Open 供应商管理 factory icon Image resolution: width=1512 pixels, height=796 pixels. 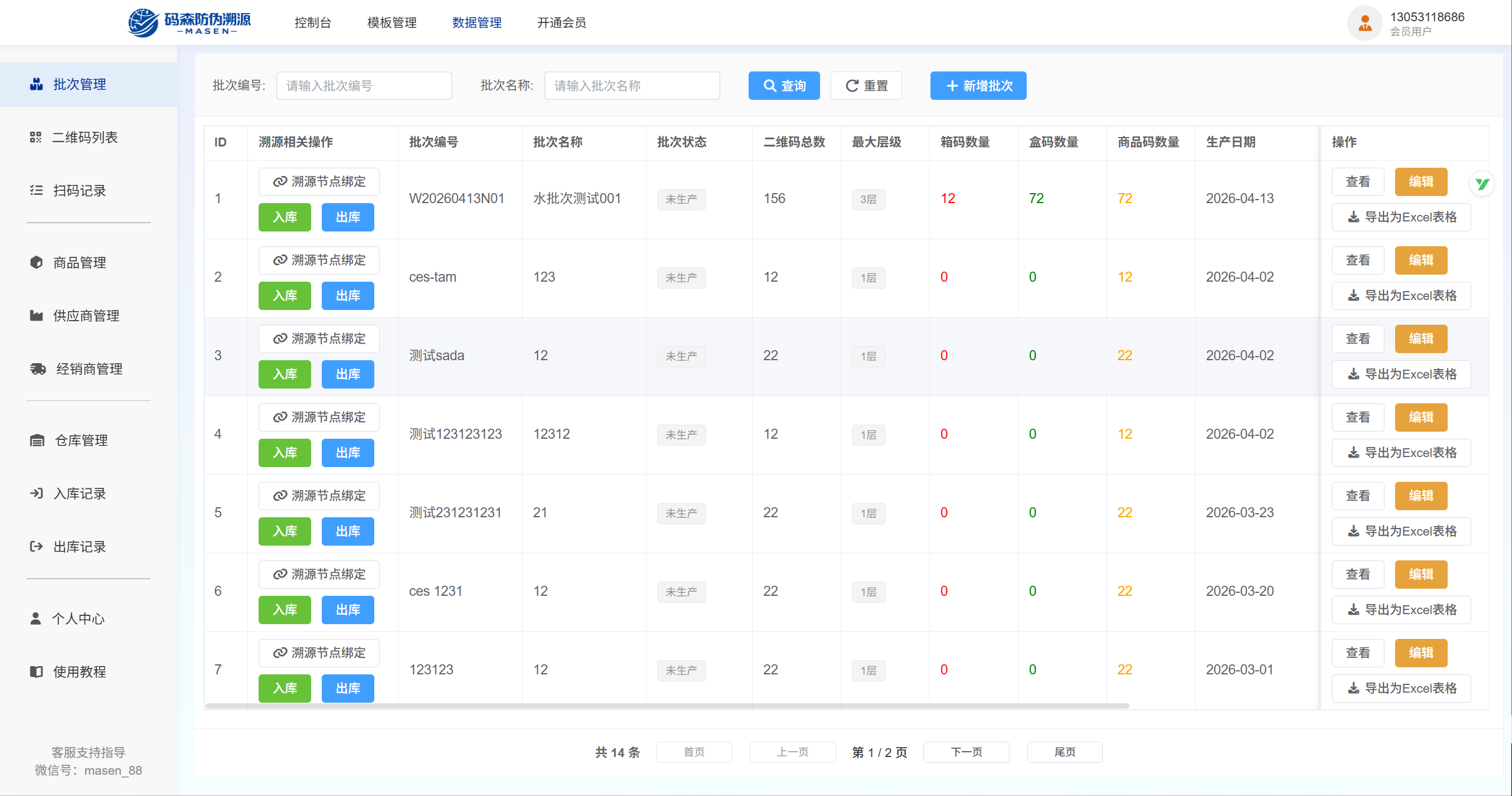pyautogui.click(x=36, y=315)
